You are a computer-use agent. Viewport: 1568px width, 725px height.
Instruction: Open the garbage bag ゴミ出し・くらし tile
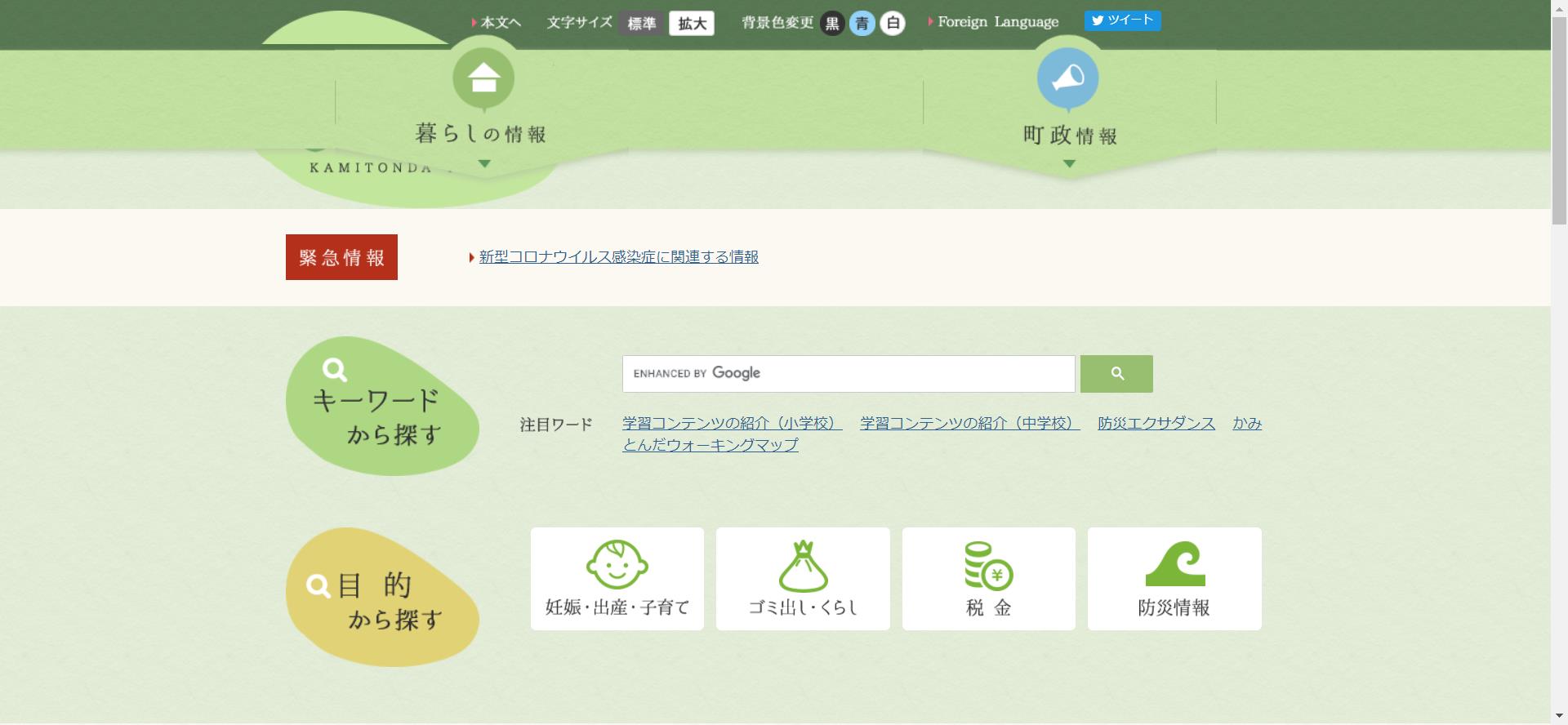point(803,579)
